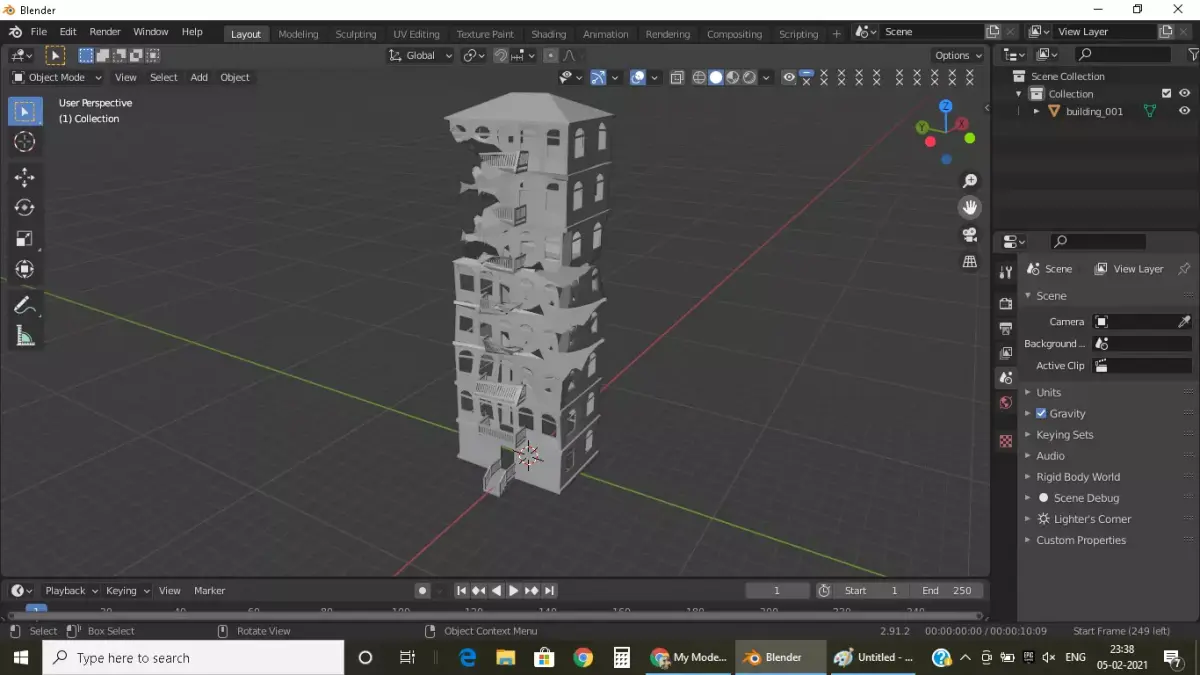This screenshot has width=1200, height=675.
Task: Hide building_001 with its eye icon
Action: point(1185,111)
